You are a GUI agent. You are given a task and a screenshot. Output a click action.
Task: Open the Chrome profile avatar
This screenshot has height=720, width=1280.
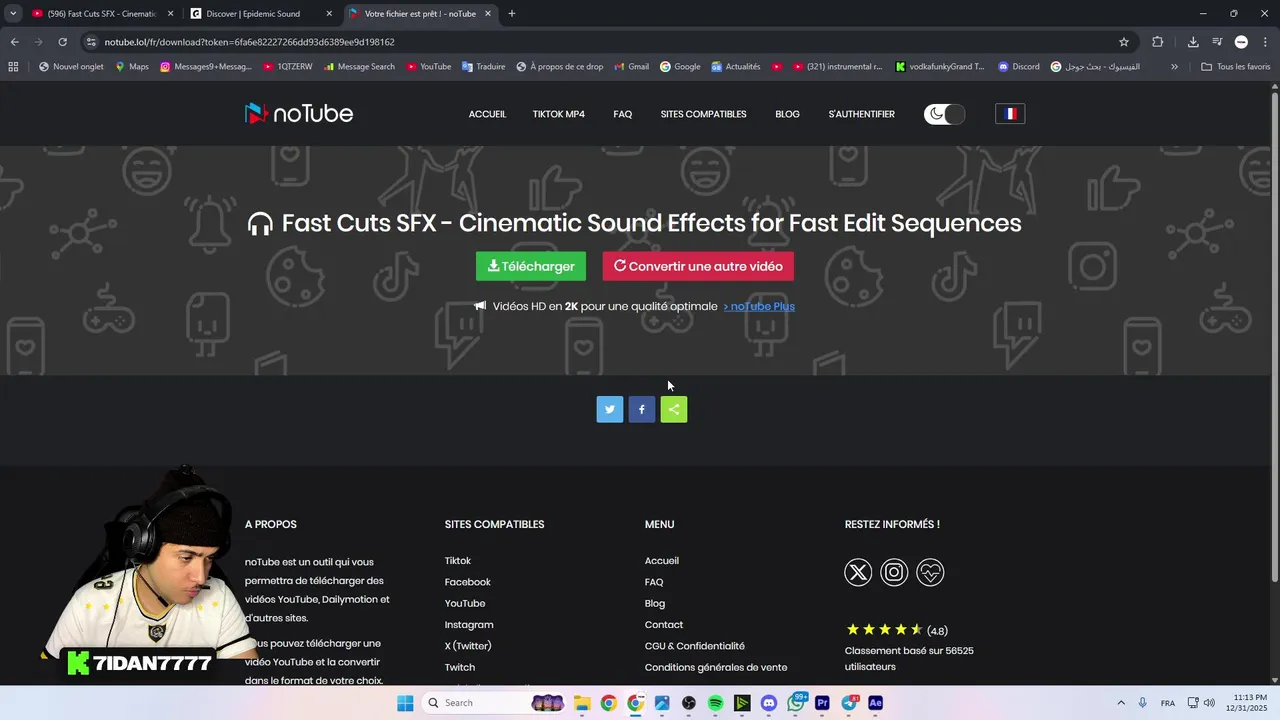click(1241, 42)
